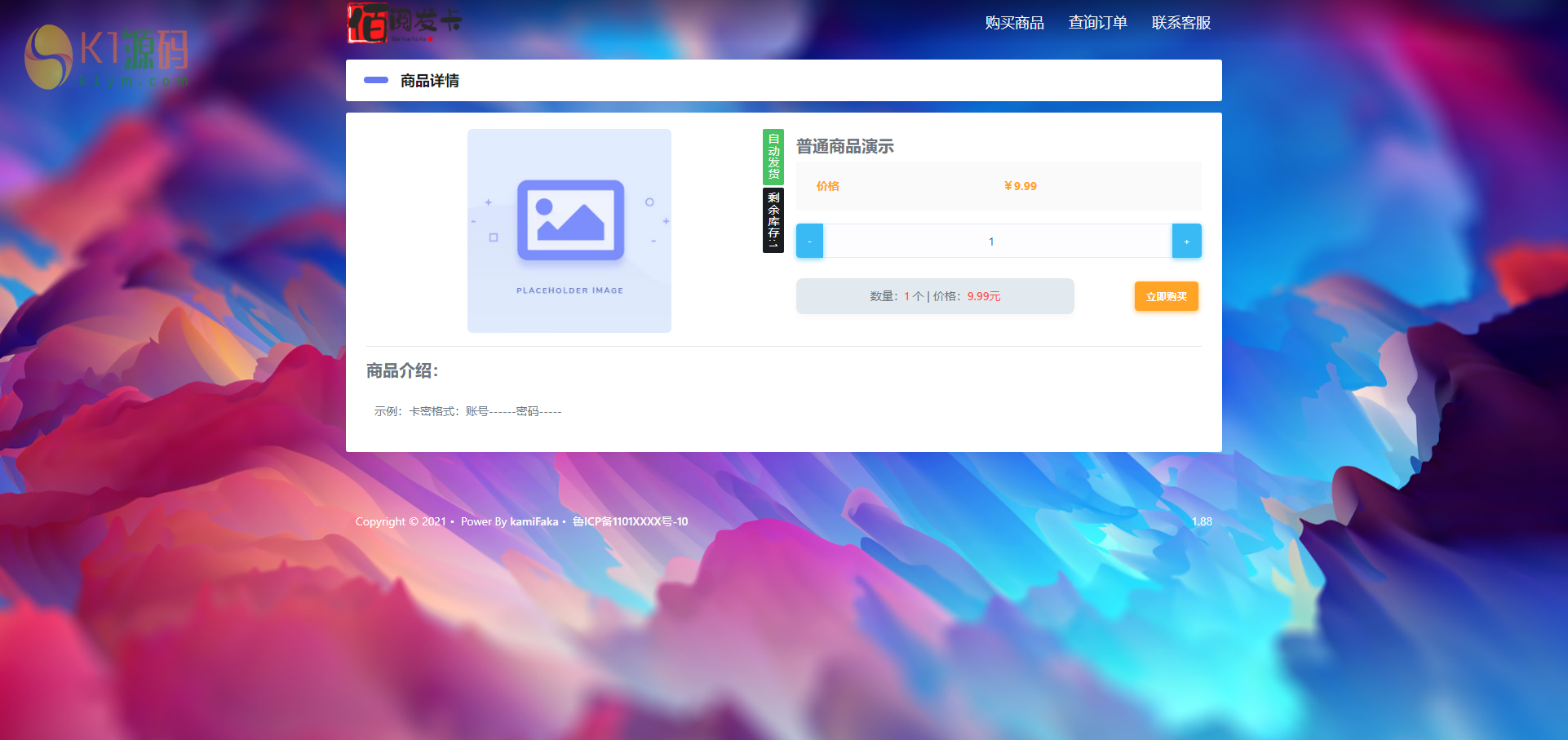
Task: Open the 联系客服 navigation link
Action: pos(1180,23)
